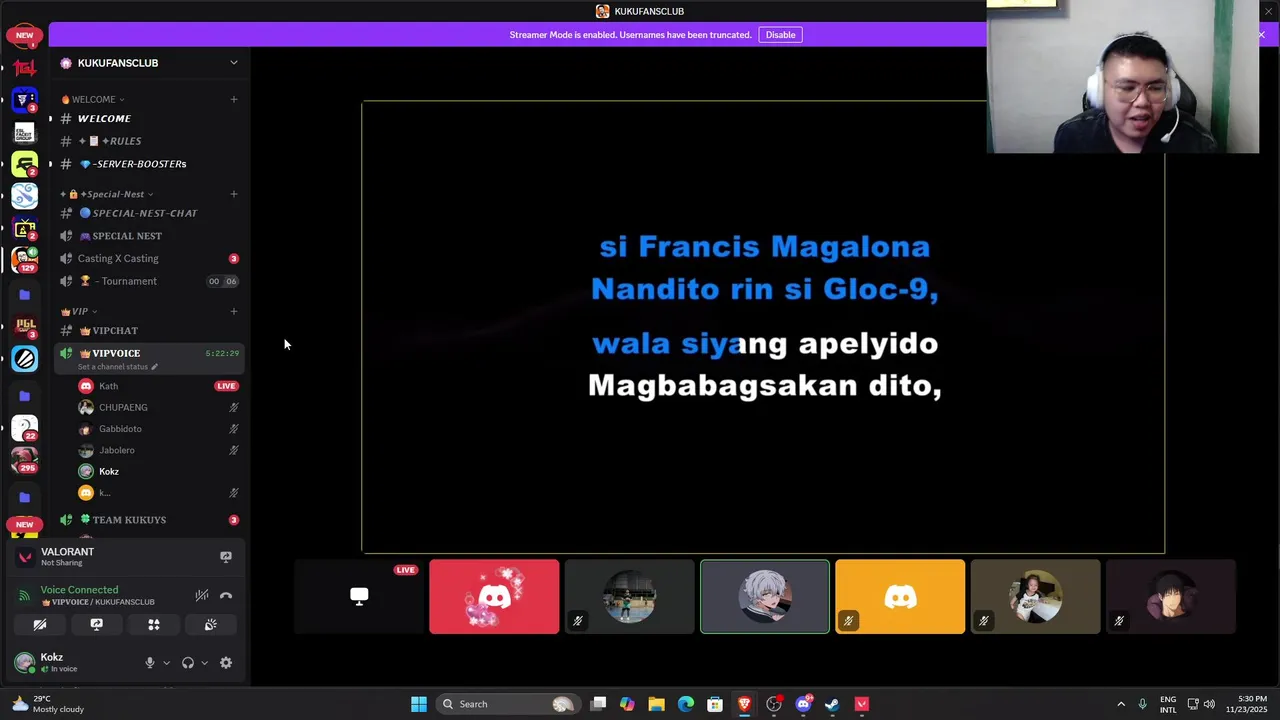
Task: Add channel to Special-Nest category
Action: point(234,194)
